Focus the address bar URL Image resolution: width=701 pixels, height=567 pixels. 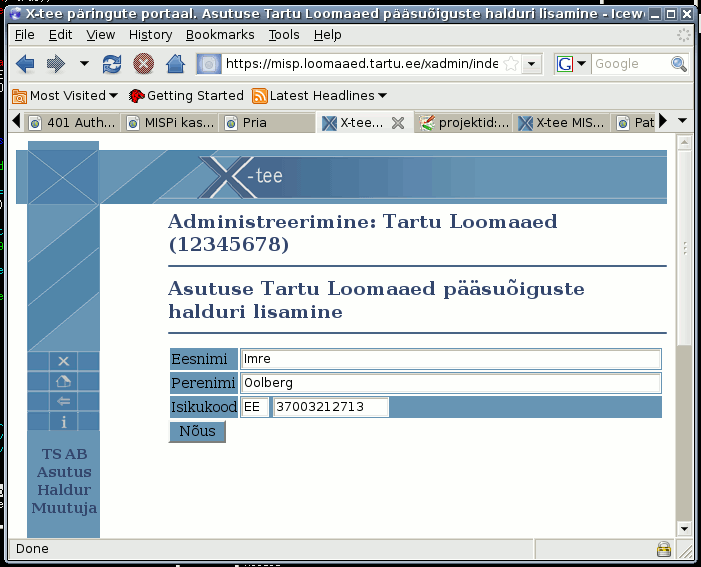click(x=363, y=64)
